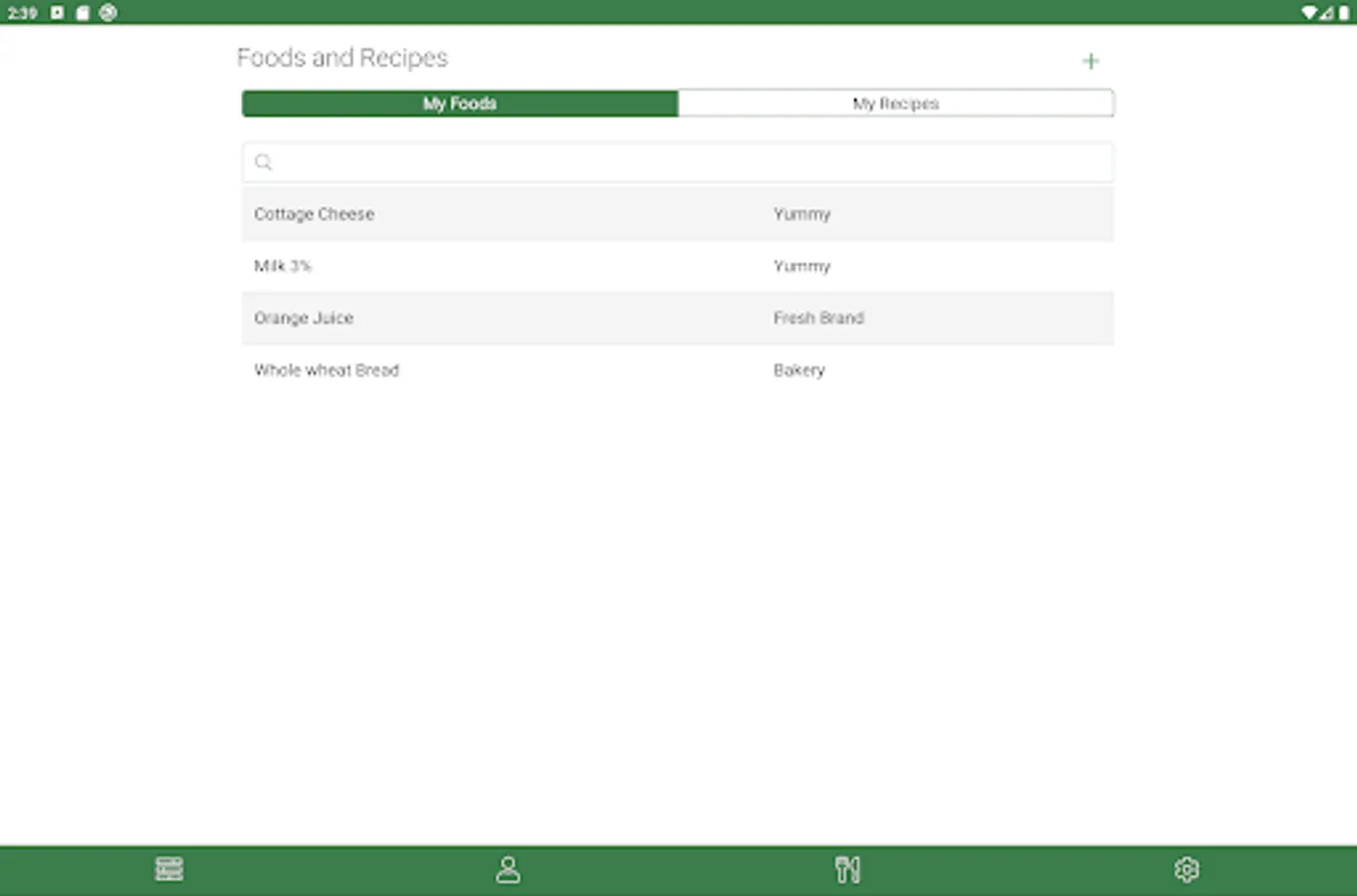Select the Whole wheat Bread entry
This screenshot has height=896, width=1357.
tap(327, 369)
